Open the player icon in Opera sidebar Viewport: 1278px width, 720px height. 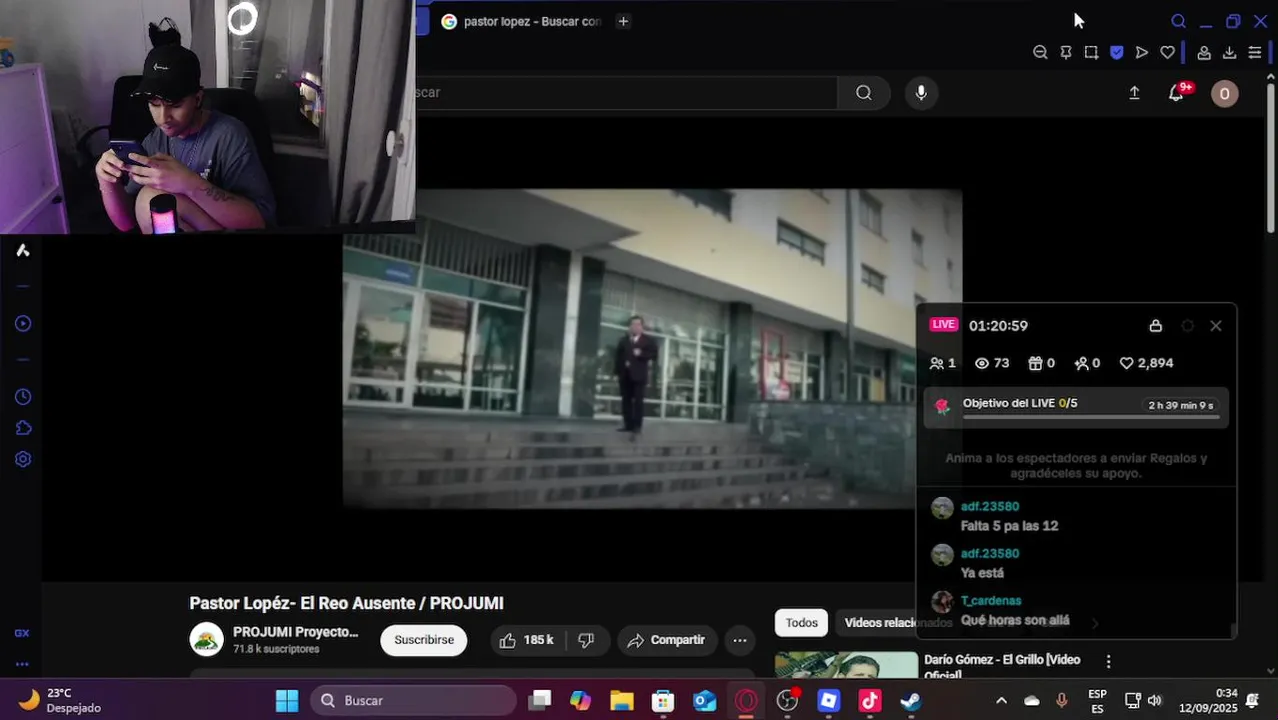23,323
